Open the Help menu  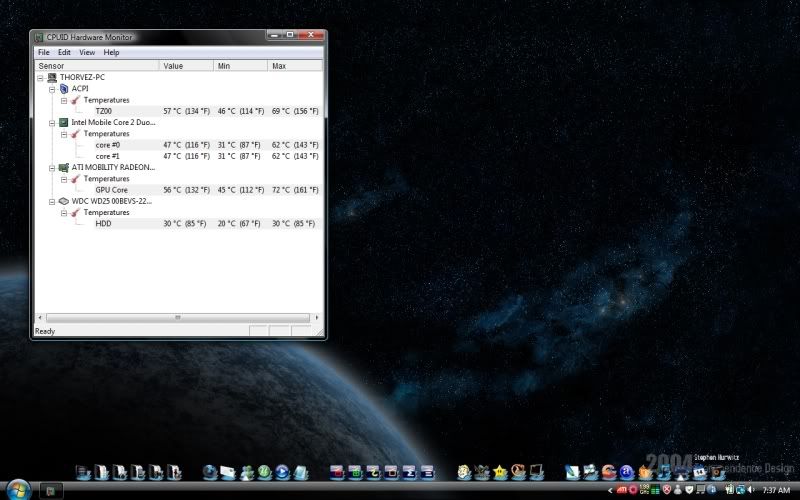[x=111, y=53]
